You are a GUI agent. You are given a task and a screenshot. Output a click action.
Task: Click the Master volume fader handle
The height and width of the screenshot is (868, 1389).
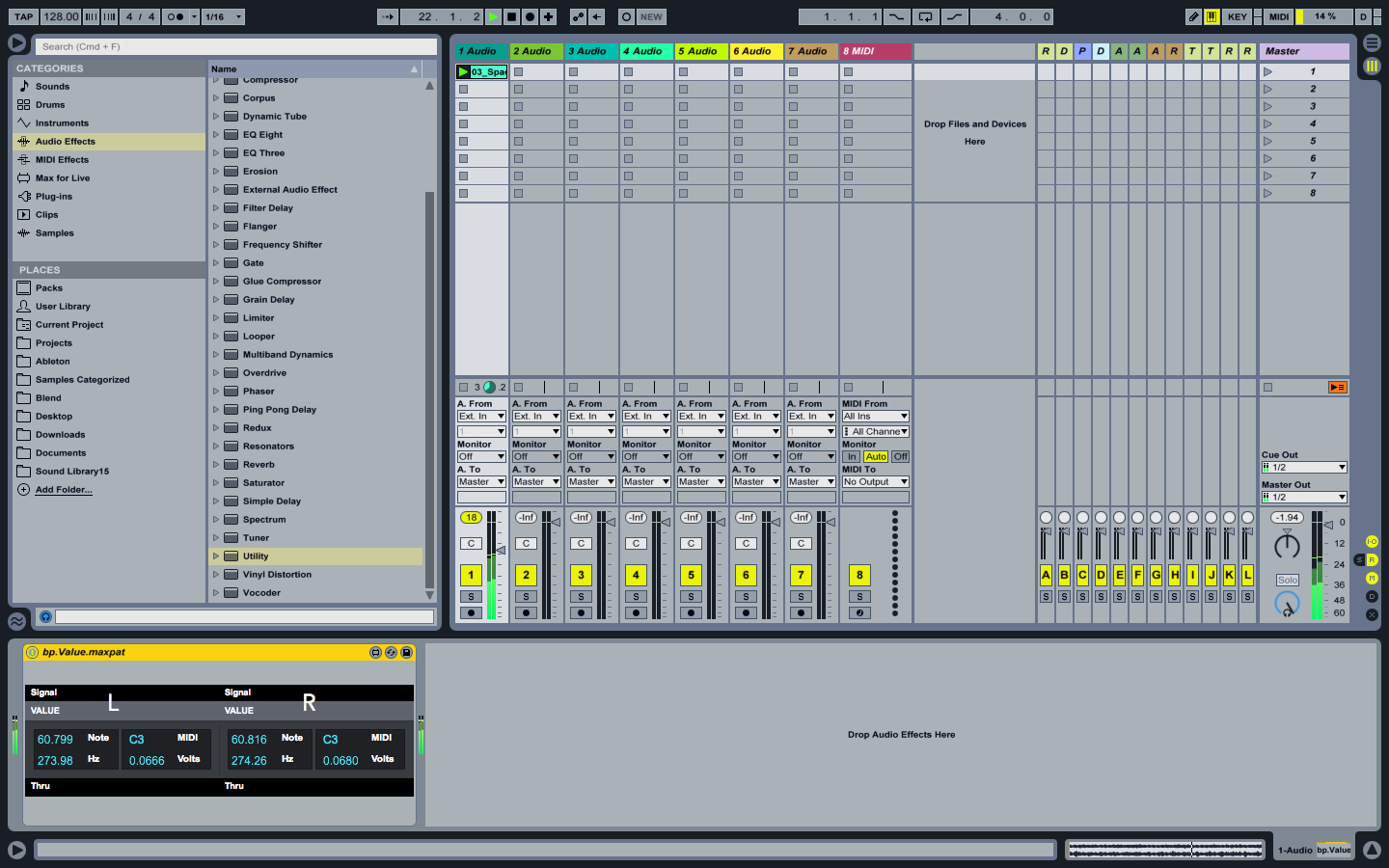click(1329, 524)
